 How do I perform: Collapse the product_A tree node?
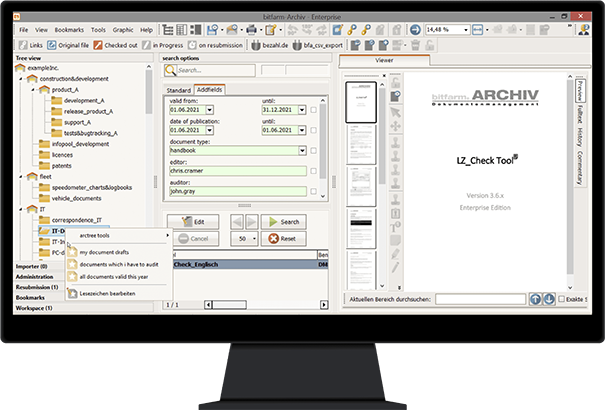click(33, 89)
